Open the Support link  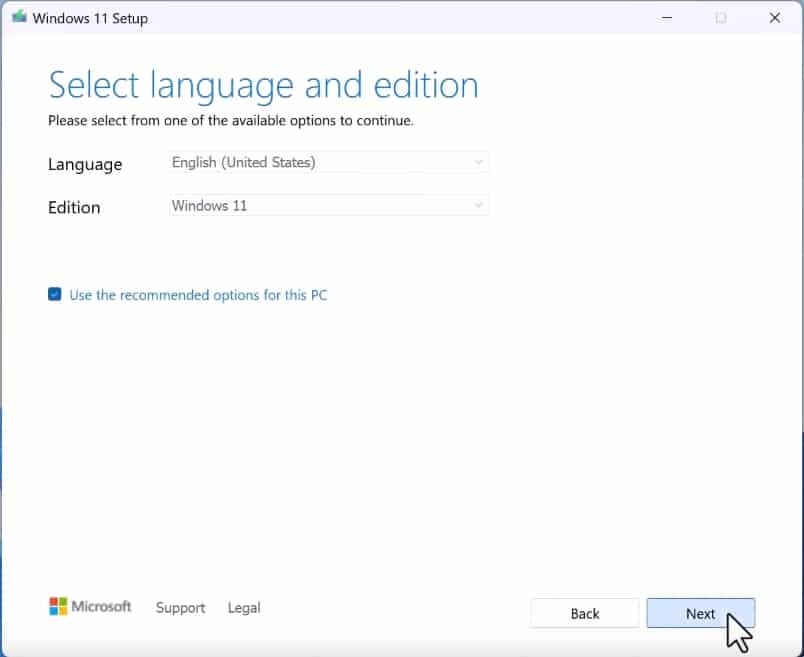180,608
